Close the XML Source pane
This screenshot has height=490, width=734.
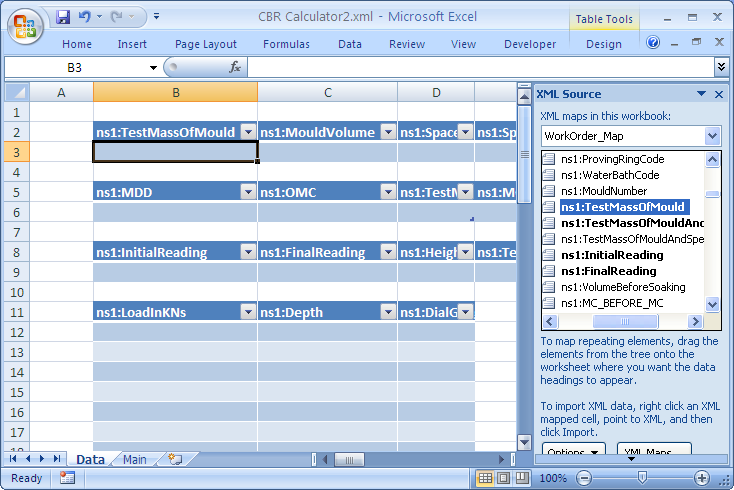(718, 94)
